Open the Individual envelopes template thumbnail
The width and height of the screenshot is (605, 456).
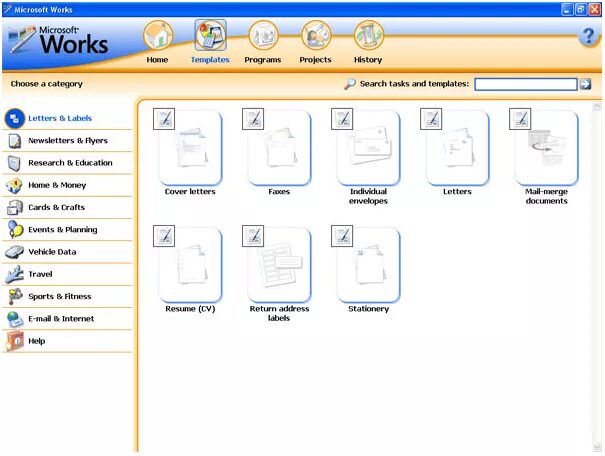click(368, 148)
